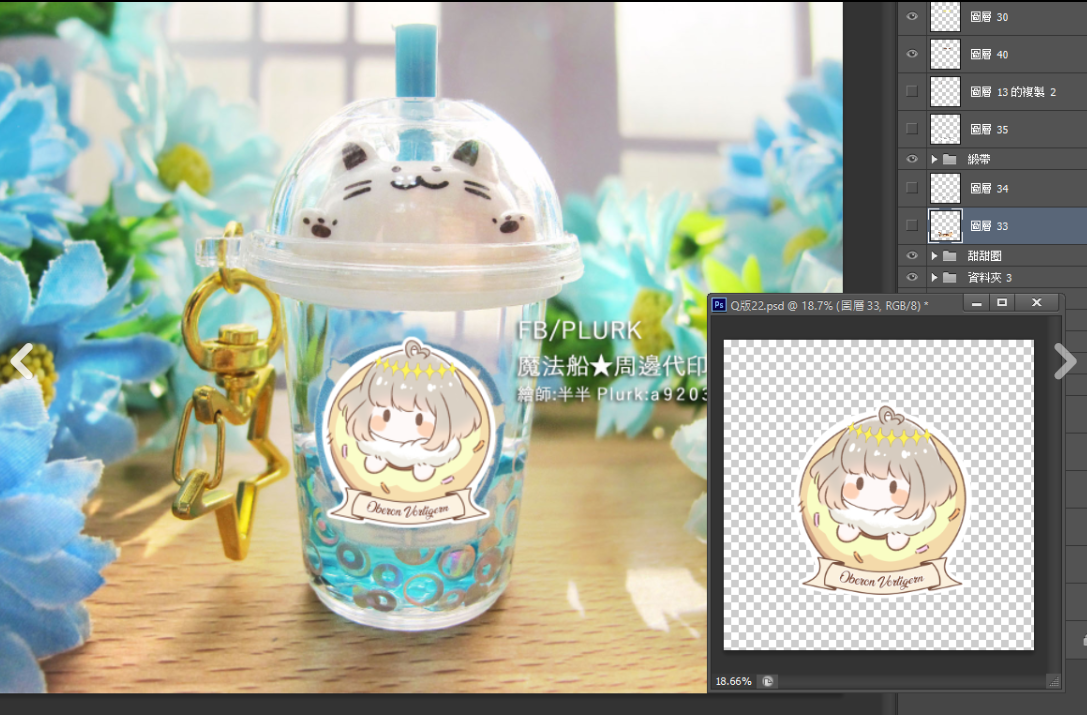Click the Oberon character artwork on the canvas
This screenshot has width=1087, height=715.
tap(880, 501)
